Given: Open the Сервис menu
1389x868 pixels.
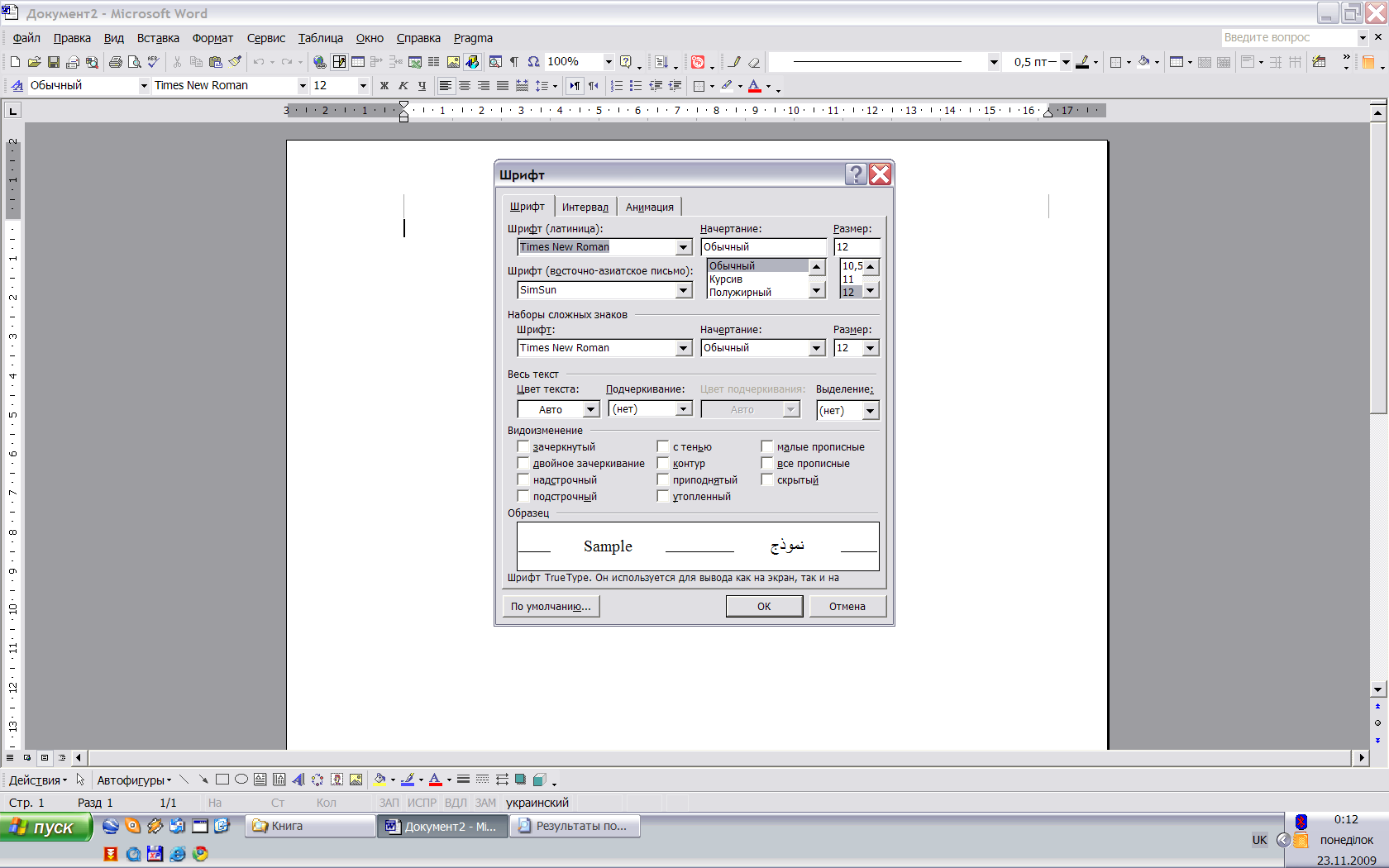Looking at the screenshot, I should tap(265, 38).
